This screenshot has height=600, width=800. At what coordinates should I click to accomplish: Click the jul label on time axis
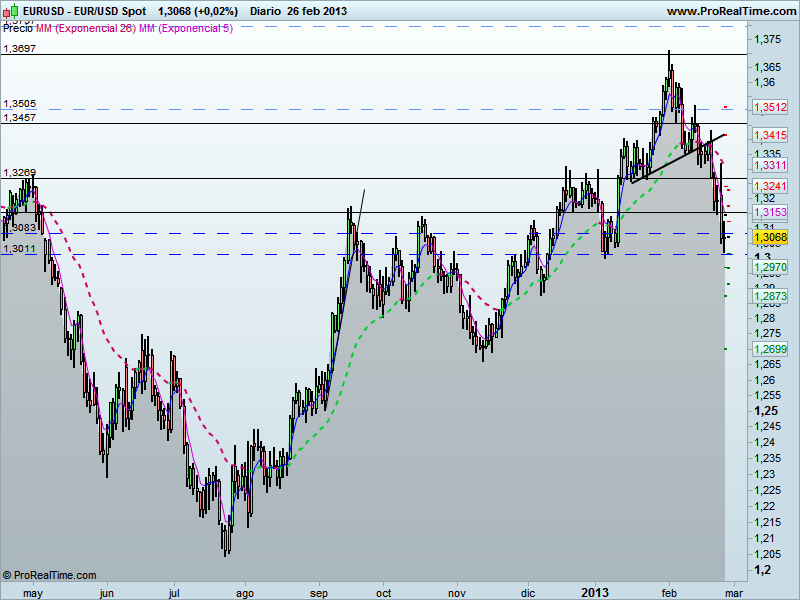click(174, 593)
